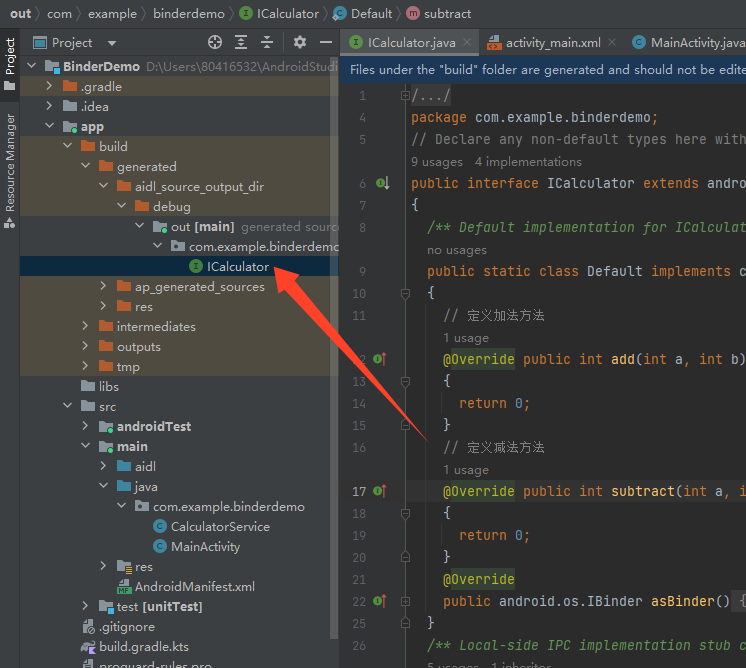Screen dimensions: 746x668
Task: Expand the tmp folder
Action: click(x=86, y=365)
